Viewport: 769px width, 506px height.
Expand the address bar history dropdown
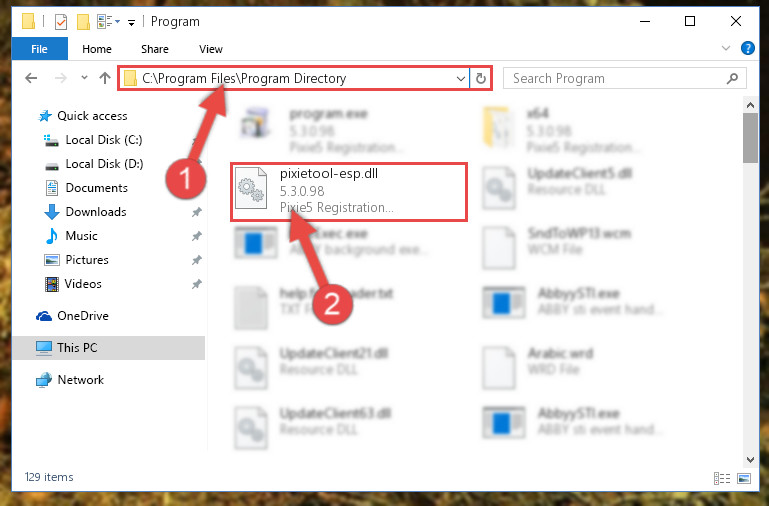pos(461,78)
